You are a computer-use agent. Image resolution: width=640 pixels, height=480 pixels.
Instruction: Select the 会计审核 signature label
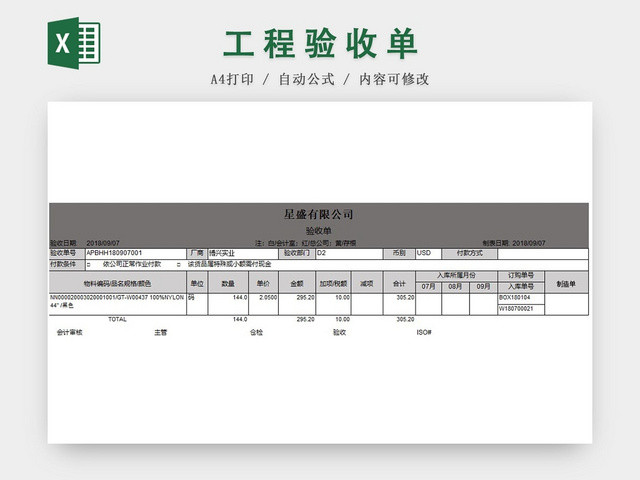[69, 333]
